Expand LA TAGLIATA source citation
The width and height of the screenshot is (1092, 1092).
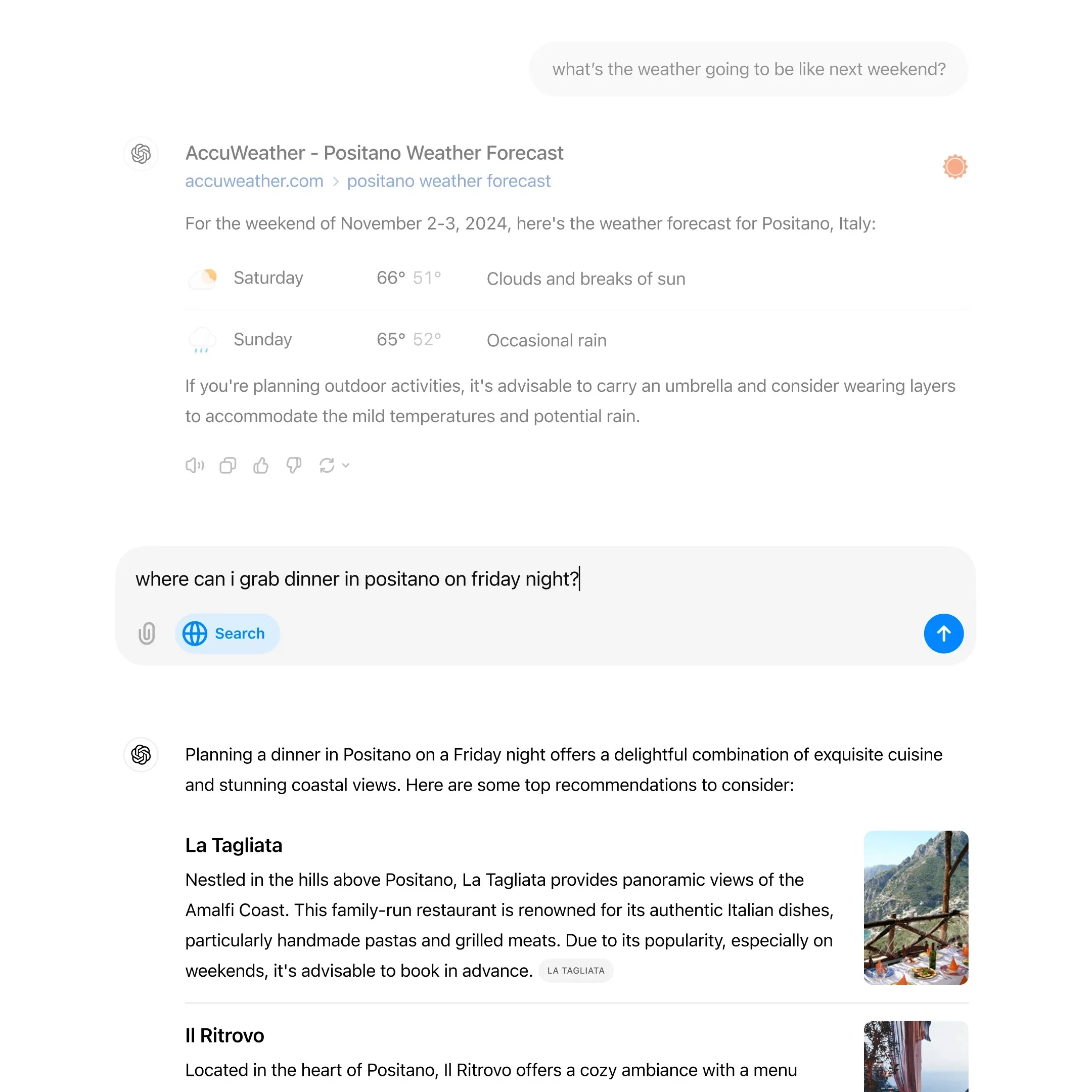click(x=576, y=970)
